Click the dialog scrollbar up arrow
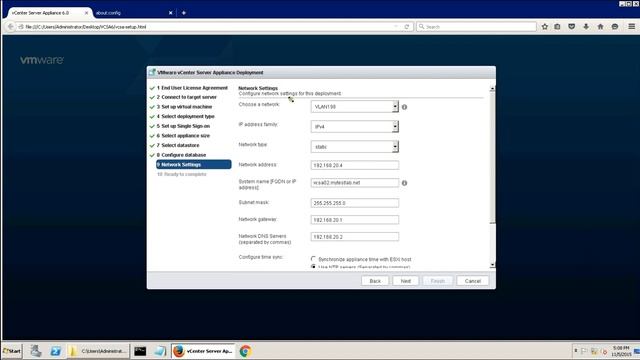 click(492, 88)
